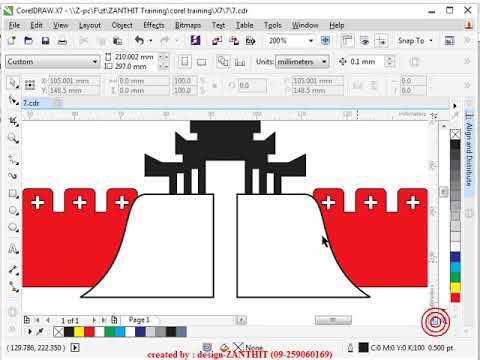The image size is (480, 360).
Task: Toggle the Show grid eye icon
Action: click(x=365, y=41)
